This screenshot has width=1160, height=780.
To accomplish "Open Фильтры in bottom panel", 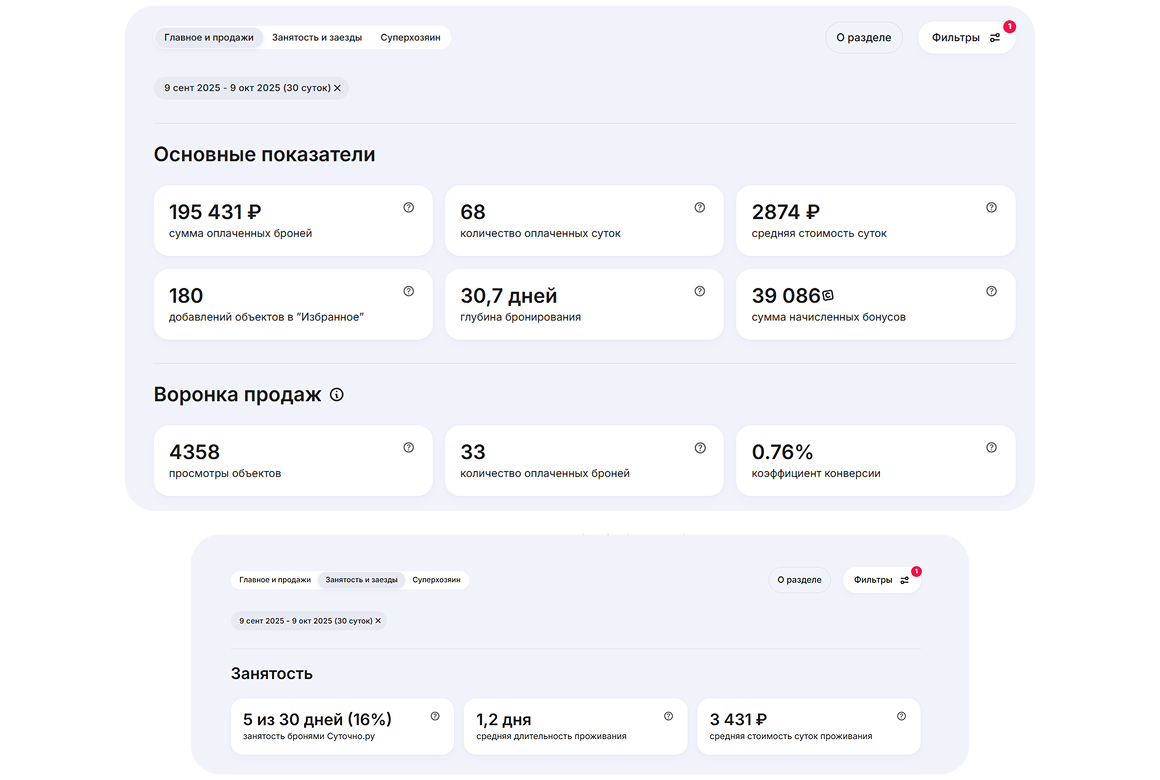I will (x=881, y=580).
